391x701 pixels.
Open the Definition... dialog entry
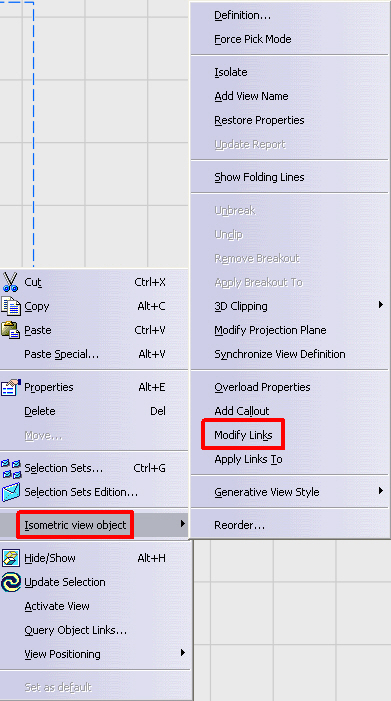tap(243, 15)
